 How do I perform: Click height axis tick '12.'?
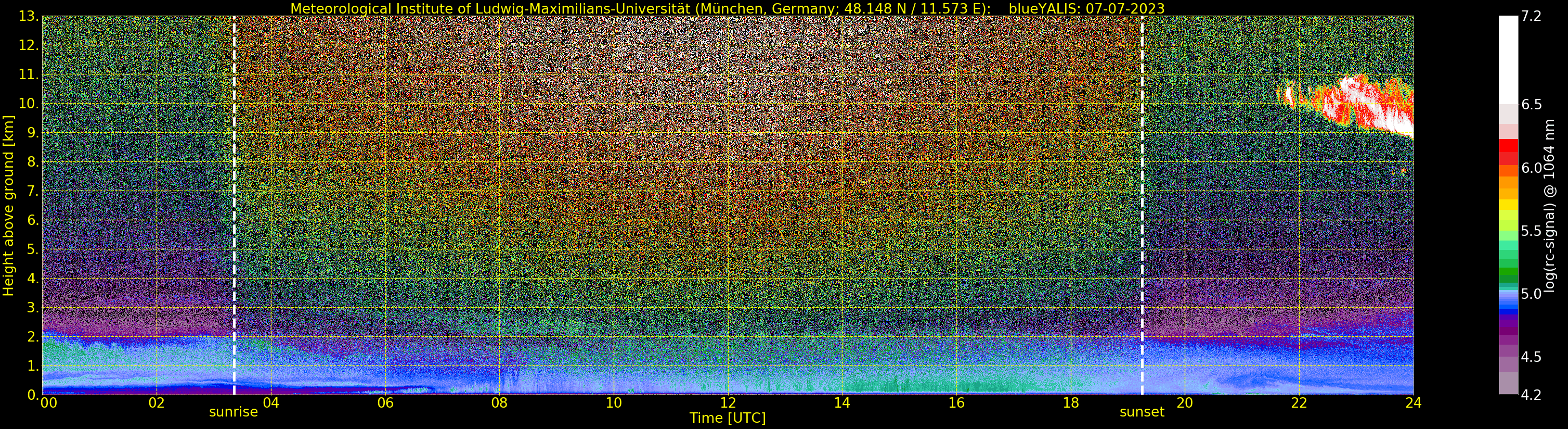click(29, 46)
